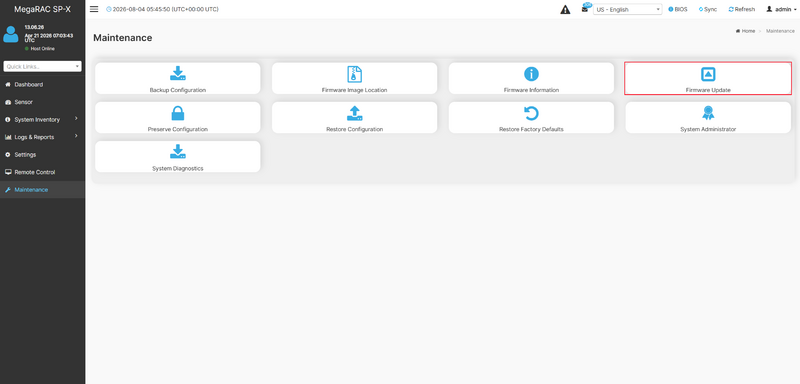Screen dimensions: 800x384
Task: Open the Quick Links dropdown
Action: pos(42,66)
